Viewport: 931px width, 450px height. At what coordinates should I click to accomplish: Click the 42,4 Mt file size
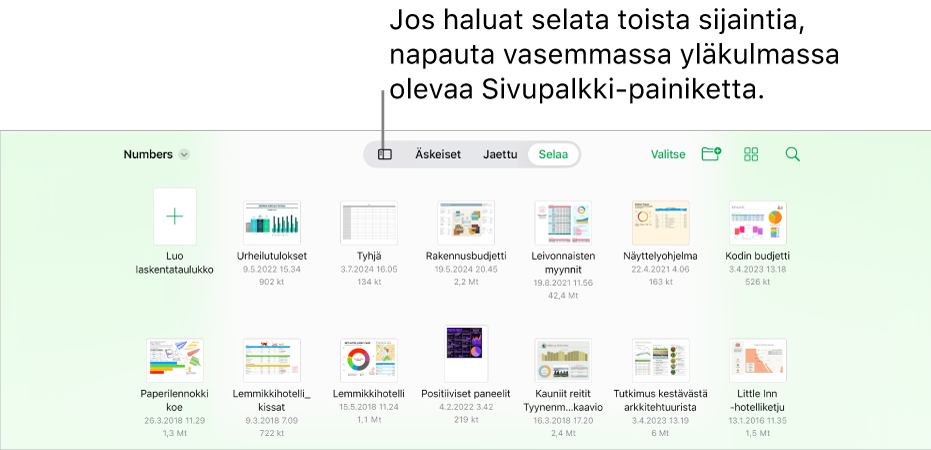(x=563, y=296)
